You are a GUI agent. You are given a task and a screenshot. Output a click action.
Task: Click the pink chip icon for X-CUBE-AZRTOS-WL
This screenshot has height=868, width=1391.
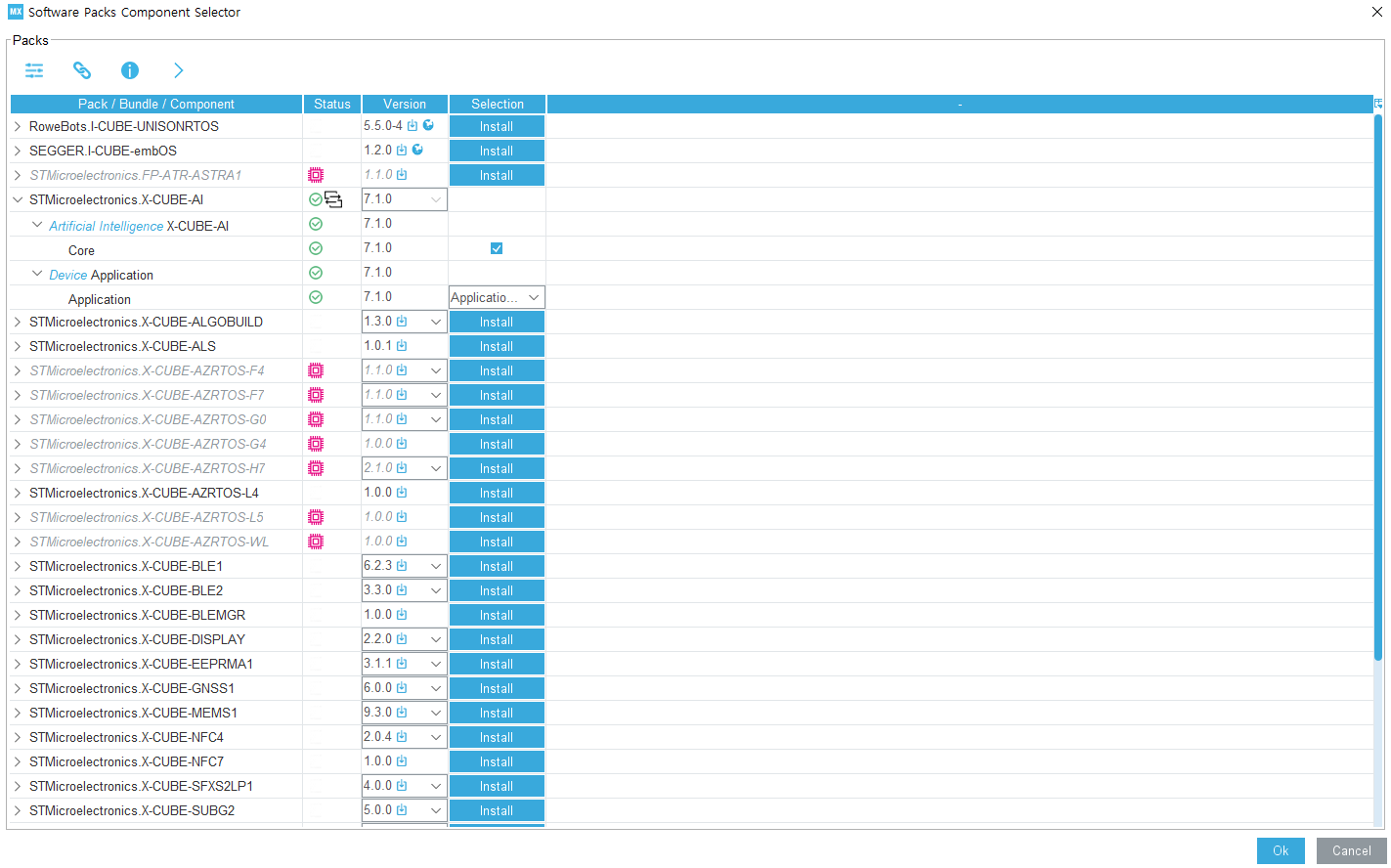pos(316,542)
